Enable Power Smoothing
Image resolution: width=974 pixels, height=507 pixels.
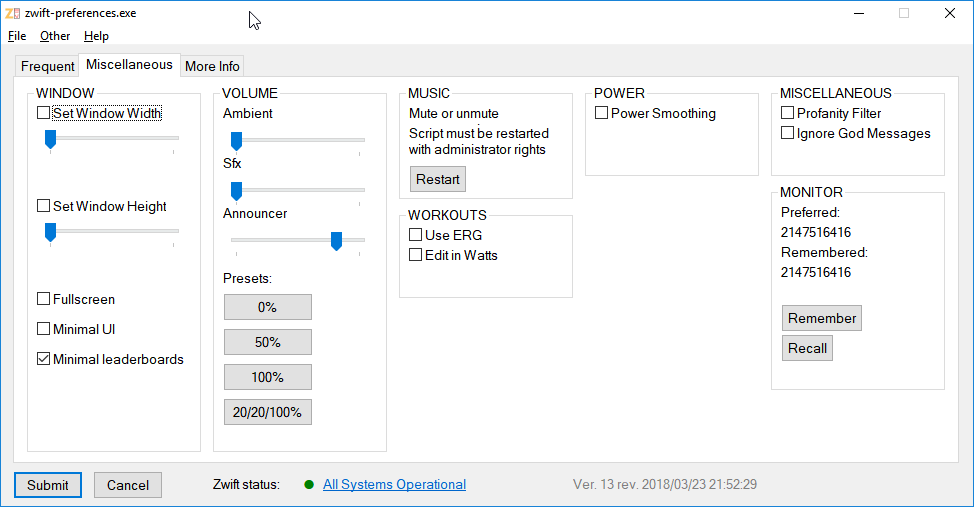(601, 113)
